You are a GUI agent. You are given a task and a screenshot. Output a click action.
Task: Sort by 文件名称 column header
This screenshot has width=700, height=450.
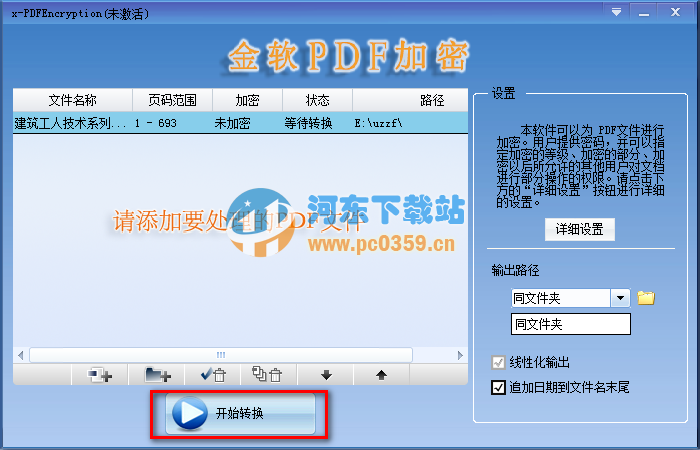(x=73, y=100)
